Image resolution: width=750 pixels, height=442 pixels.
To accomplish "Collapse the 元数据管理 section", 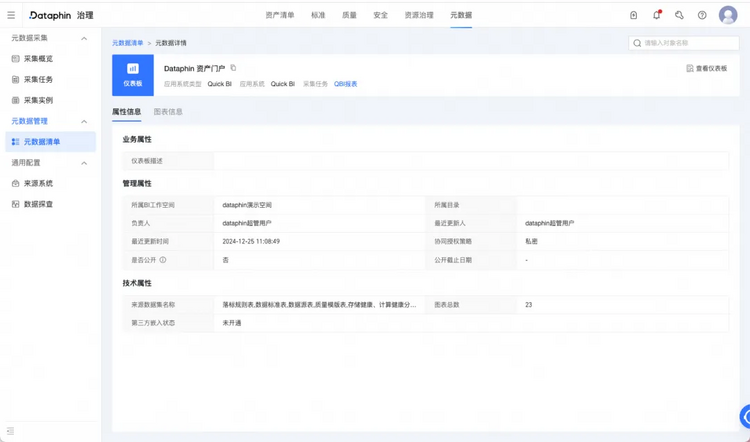I will pyautogui.click(x=84, y=122).
